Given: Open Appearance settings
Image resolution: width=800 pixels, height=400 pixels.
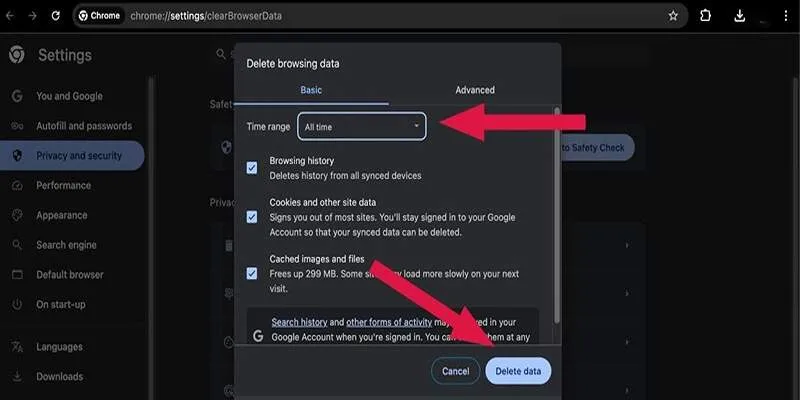Looking at the screenshot, I should [62, 215].
